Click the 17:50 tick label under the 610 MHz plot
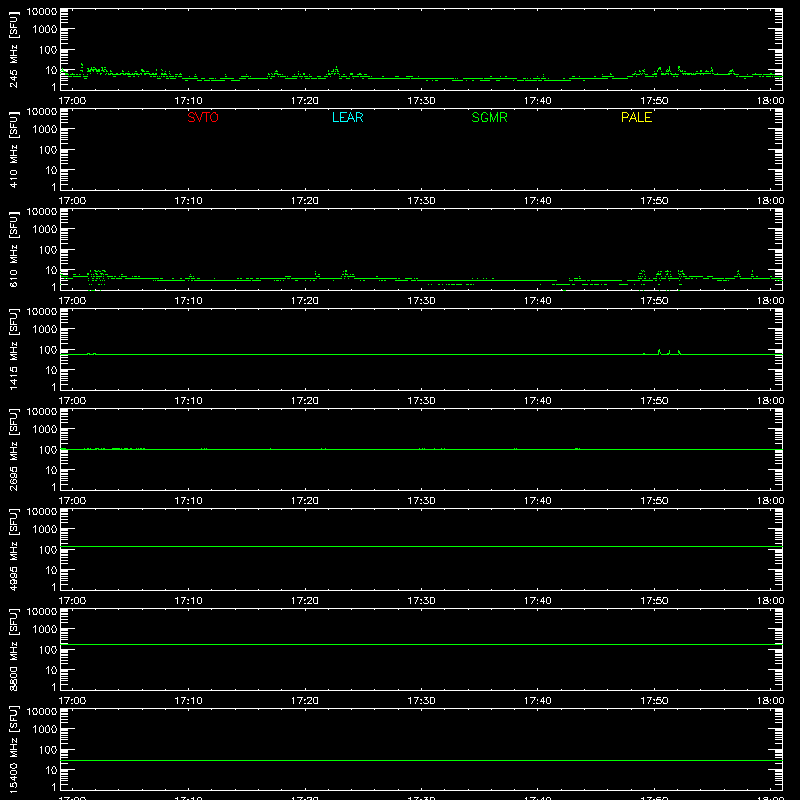Viewport: 800px width, 800px height. click(654, 301)
